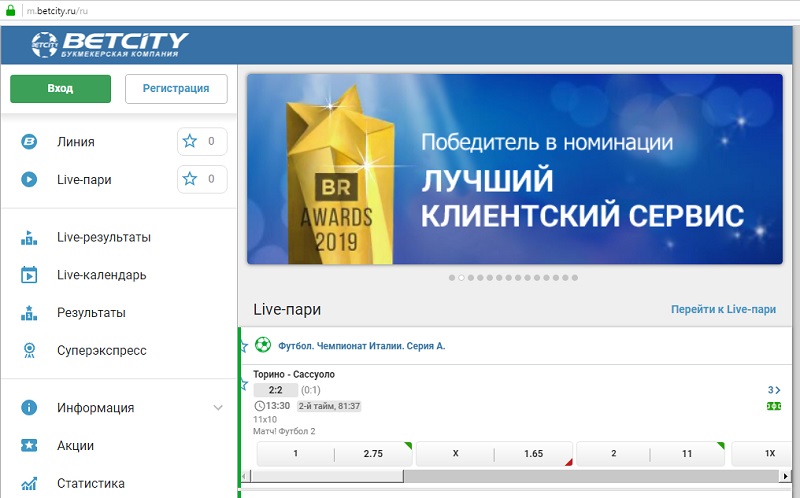Pick the draw X odds 1.65

(x=533, y=454)
